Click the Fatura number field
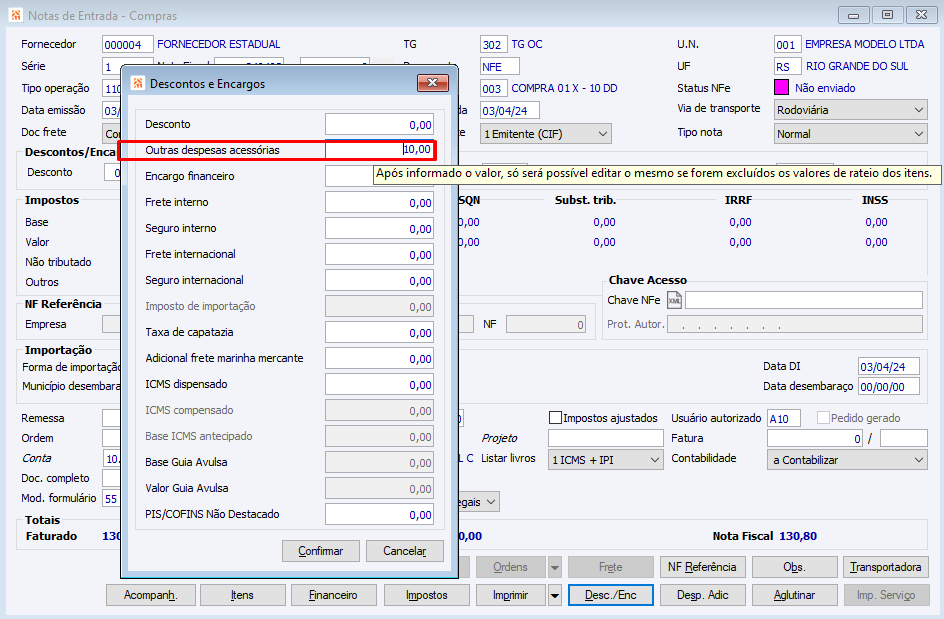The image size is (944, 619). [x=815, y=438]
